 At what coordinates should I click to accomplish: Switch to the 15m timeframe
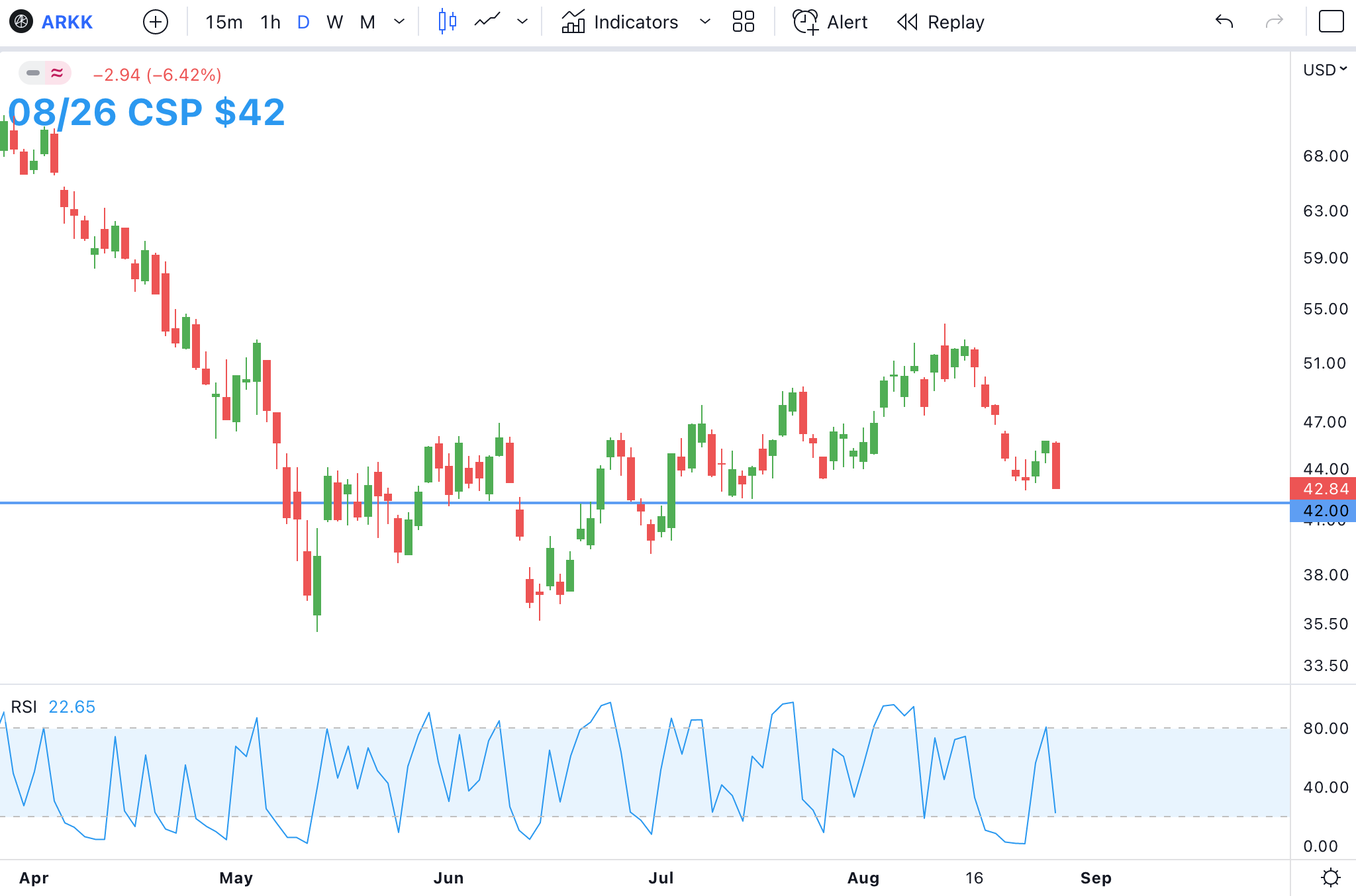(224, 22)
